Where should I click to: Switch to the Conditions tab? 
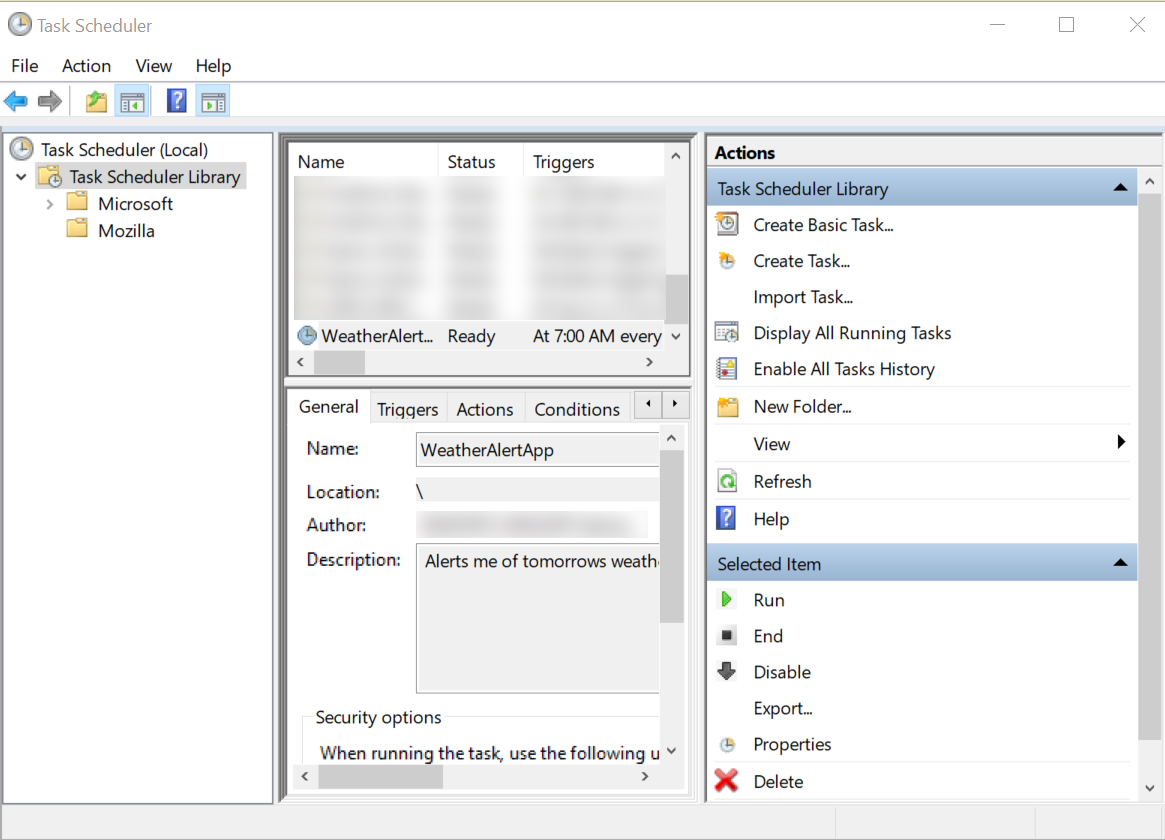tap(577, 409)
